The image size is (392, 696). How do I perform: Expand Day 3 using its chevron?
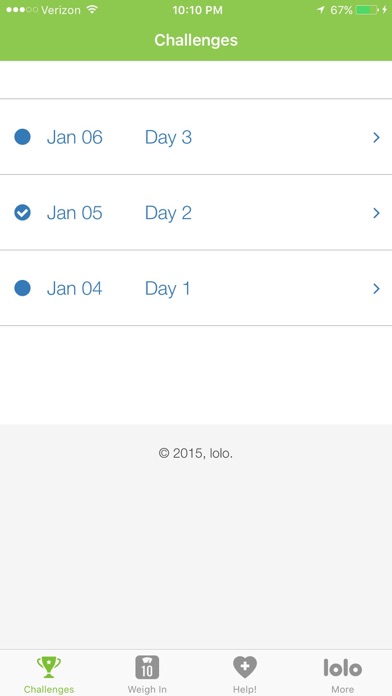point(376,137)
